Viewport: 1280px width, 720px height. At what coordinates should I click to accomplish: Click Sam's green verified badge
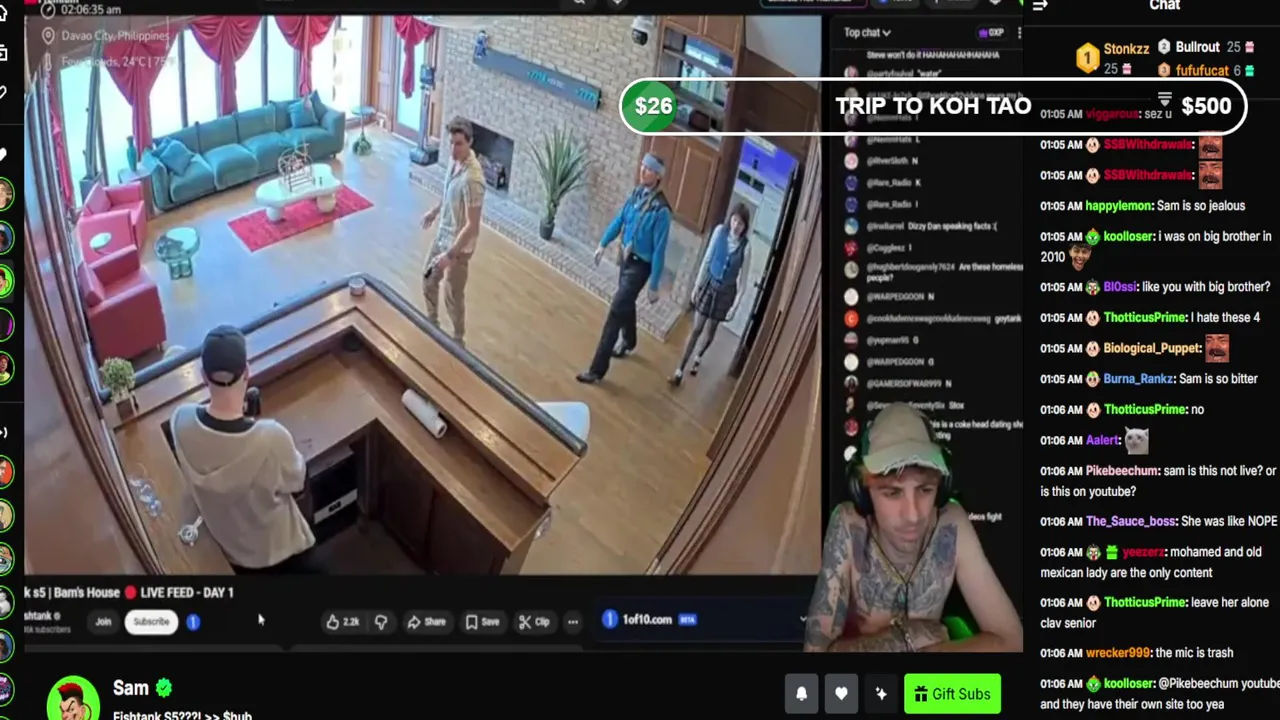(164, 688)
